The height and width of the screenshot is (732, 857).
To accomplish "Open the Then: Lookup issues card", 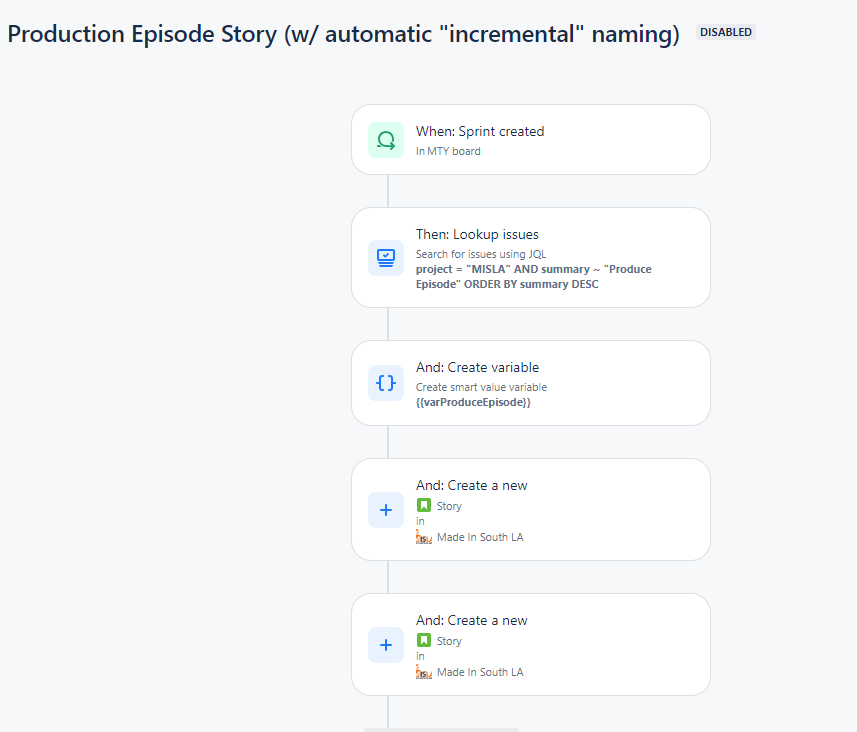I will (531, 257).
